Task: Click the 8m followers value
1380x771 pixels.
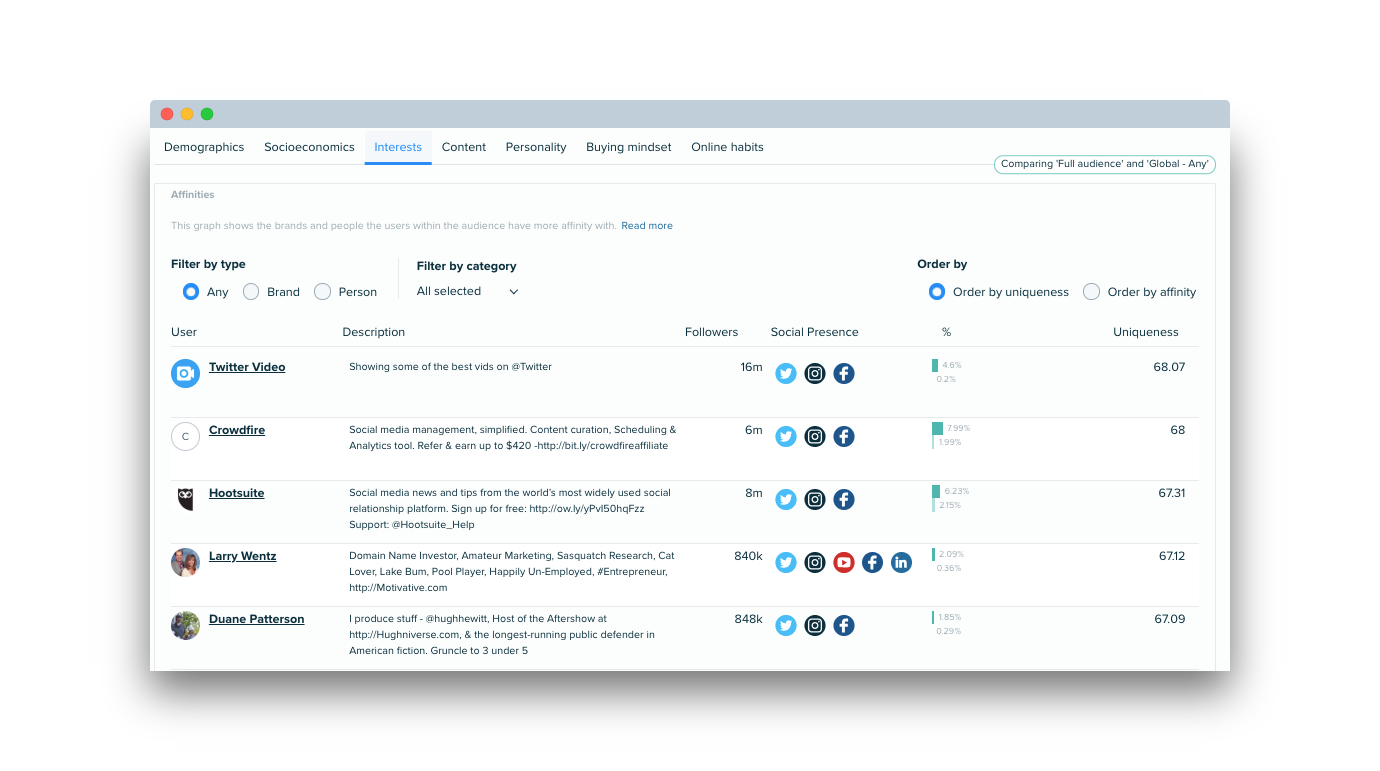Action: (754, 493)
